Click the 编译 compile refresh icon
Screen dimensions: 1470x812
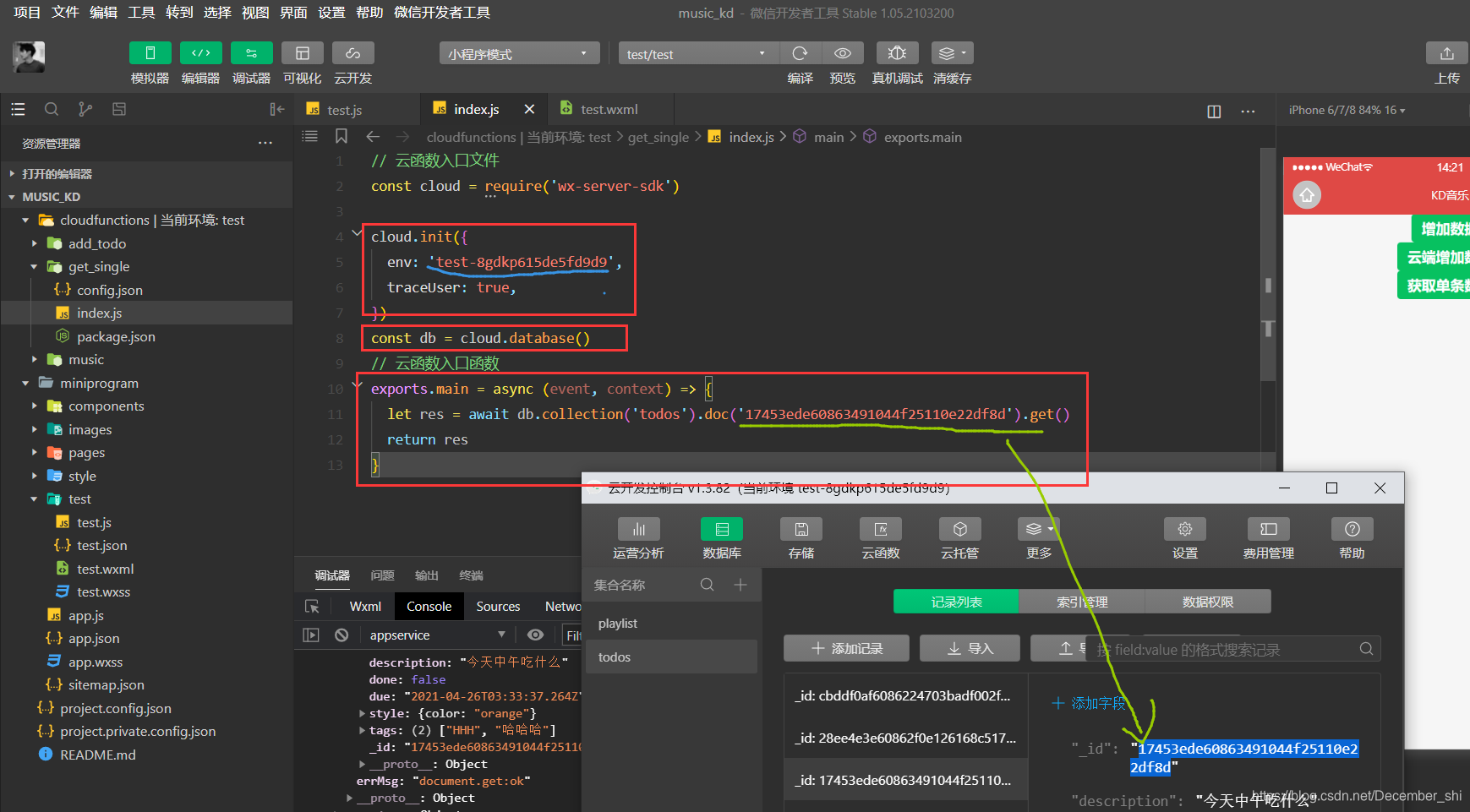[x=800, y=53]
